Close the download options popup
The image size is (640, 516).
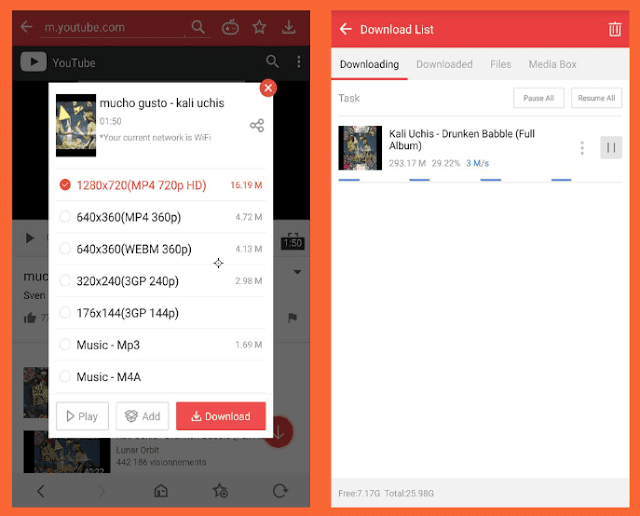(268, 88)
